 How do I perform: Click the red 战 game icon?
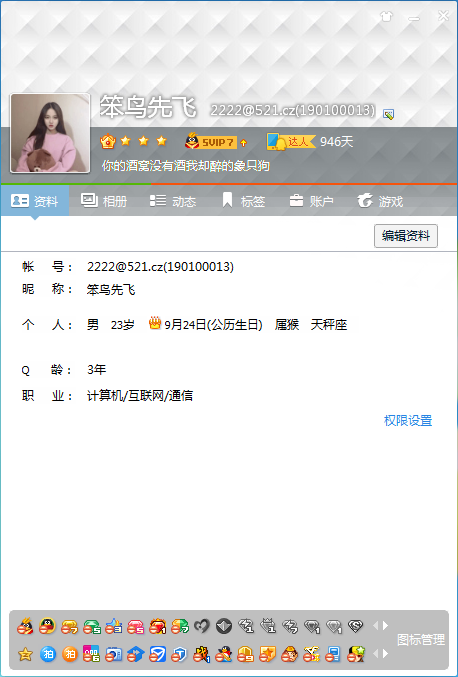tap(202, 654)
